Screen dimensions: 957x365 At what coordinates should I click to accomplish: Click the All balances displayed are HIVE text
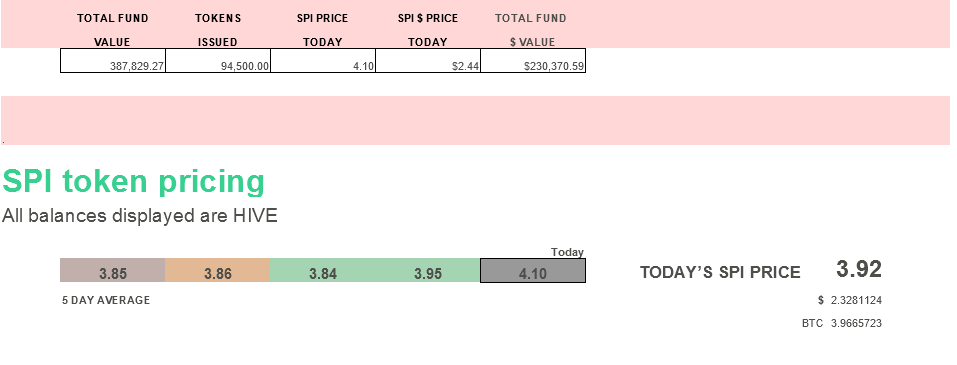tap(140, 215)
